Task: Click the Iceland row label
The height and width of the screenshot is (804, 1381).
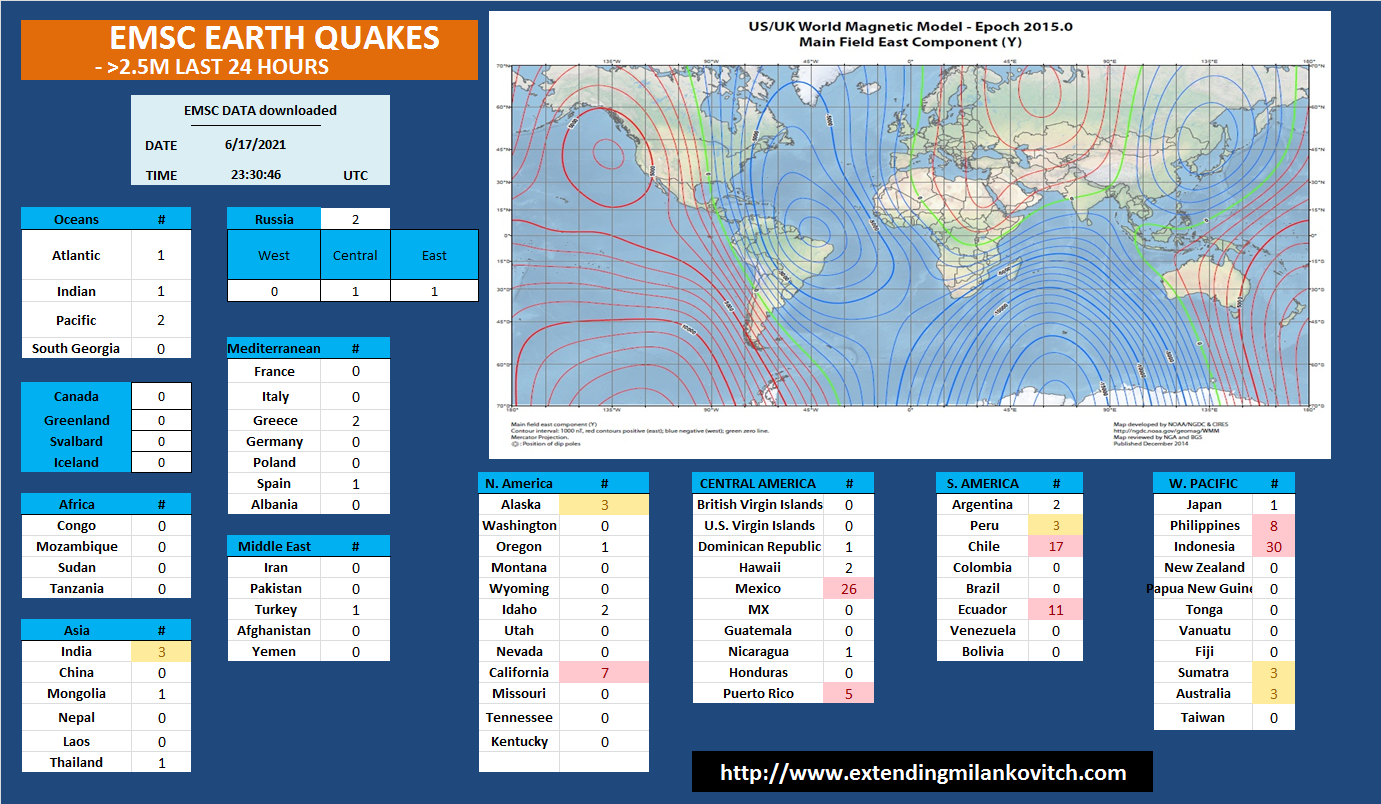Action: tap(76, 462)
